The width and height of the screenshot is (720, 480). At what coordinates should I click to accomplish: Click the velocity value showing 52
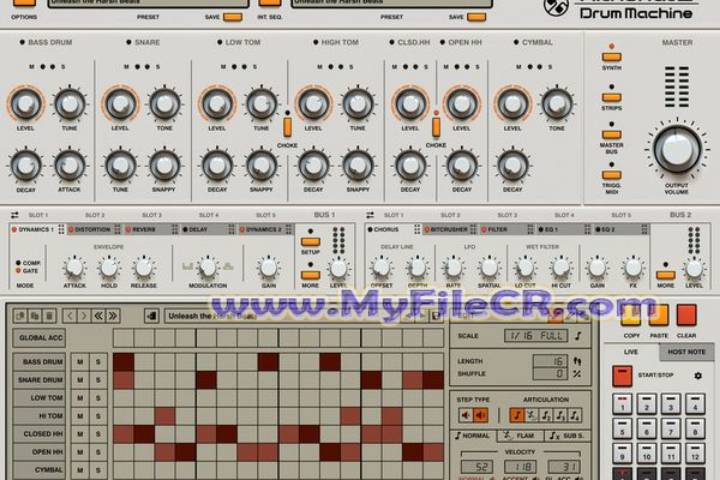click(x=477, y=467)
